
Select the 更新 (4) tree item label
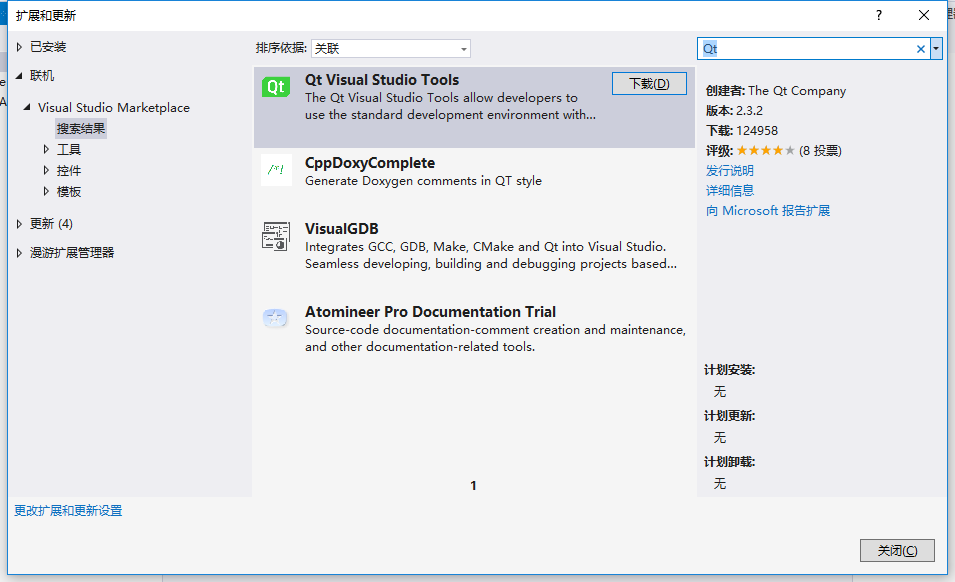pyautogui.click(x=51, y=224)
